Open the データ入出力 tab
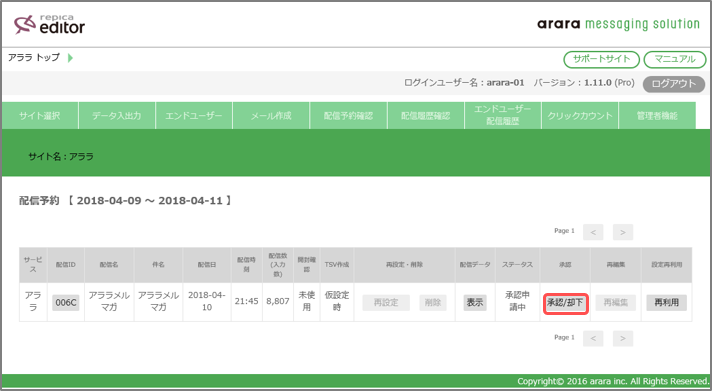The height and width of the screenshot is (391, 712). [117, 116]
